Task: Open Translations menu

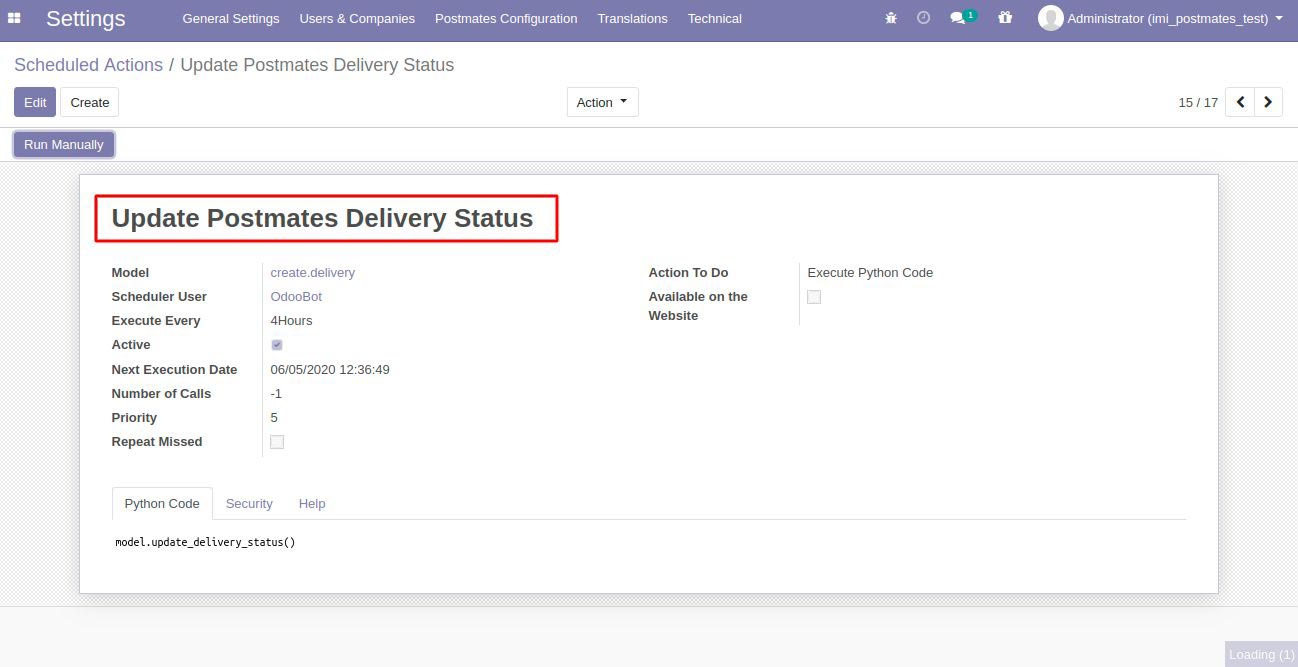Action: (632, 19)
